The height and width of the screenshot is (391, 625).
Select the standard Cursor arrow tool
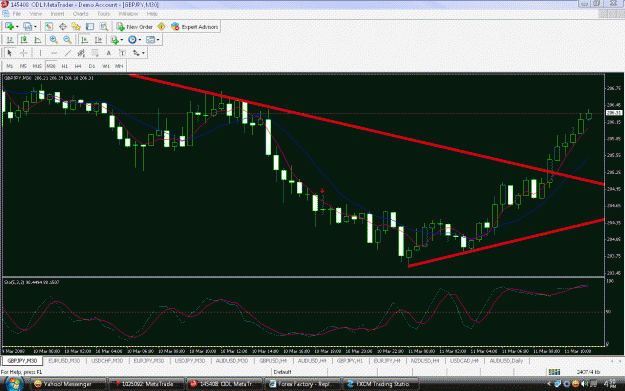pos(10,53)
